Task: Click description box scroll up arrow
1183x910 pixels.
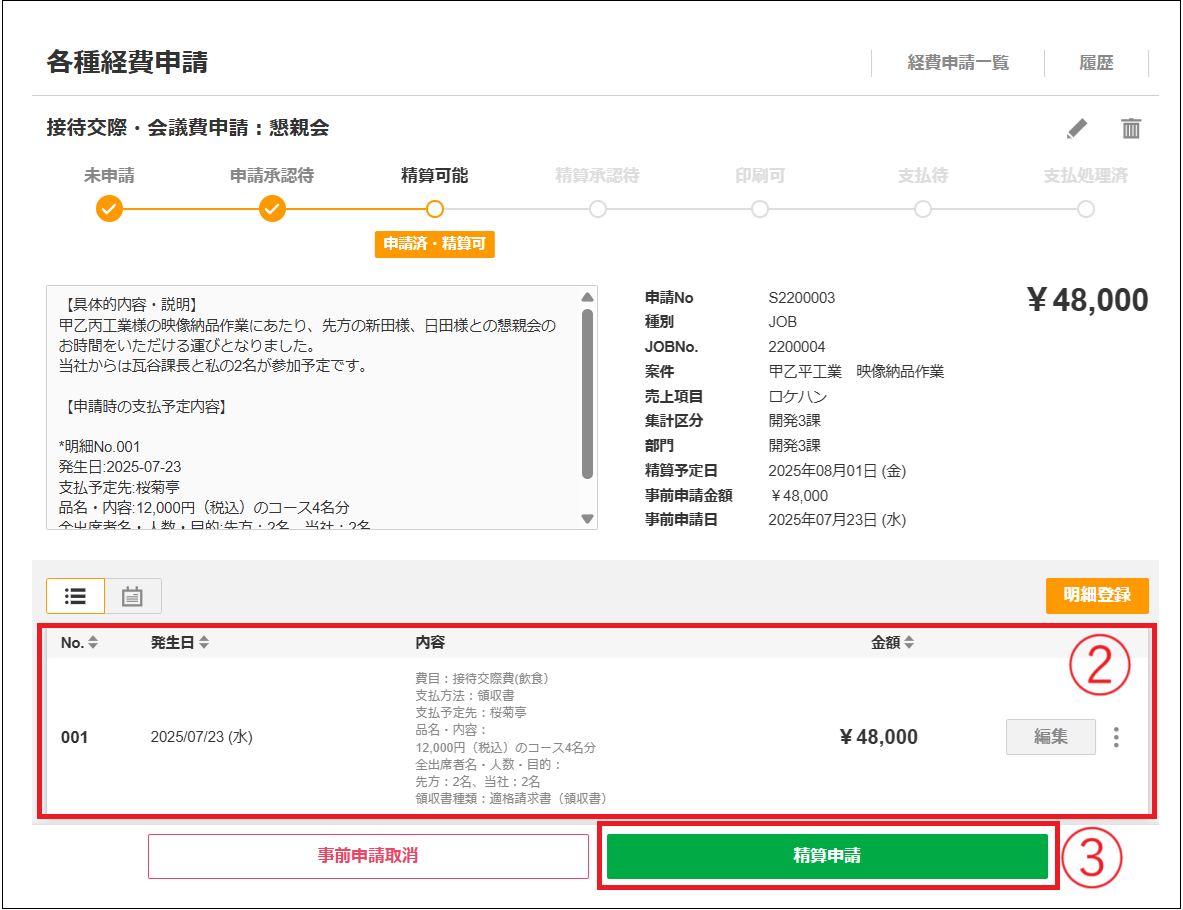Action: (x=587, y=297)
